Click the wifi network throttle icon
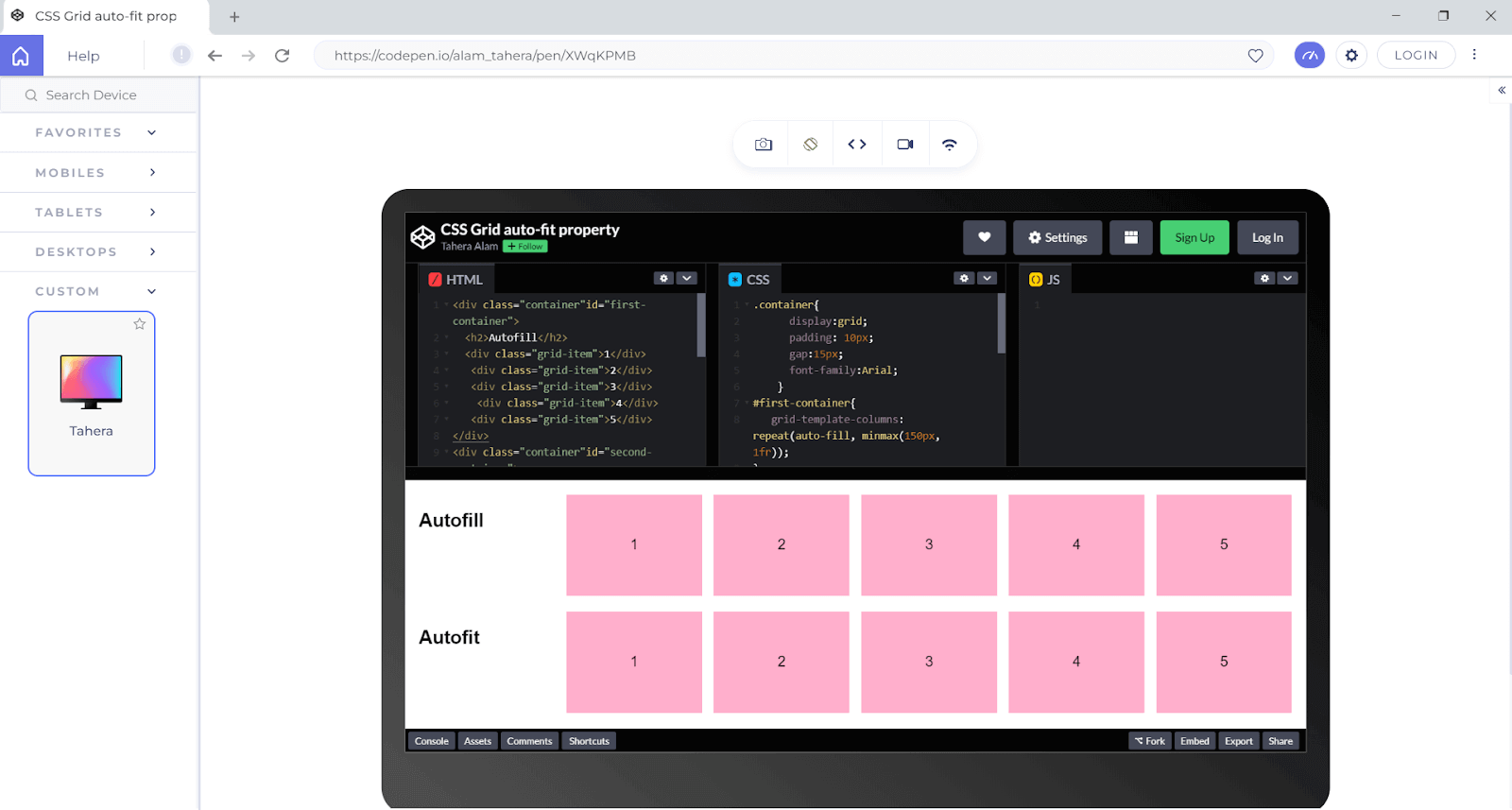Screen dimensions: 1512x810 coord(950,145)
